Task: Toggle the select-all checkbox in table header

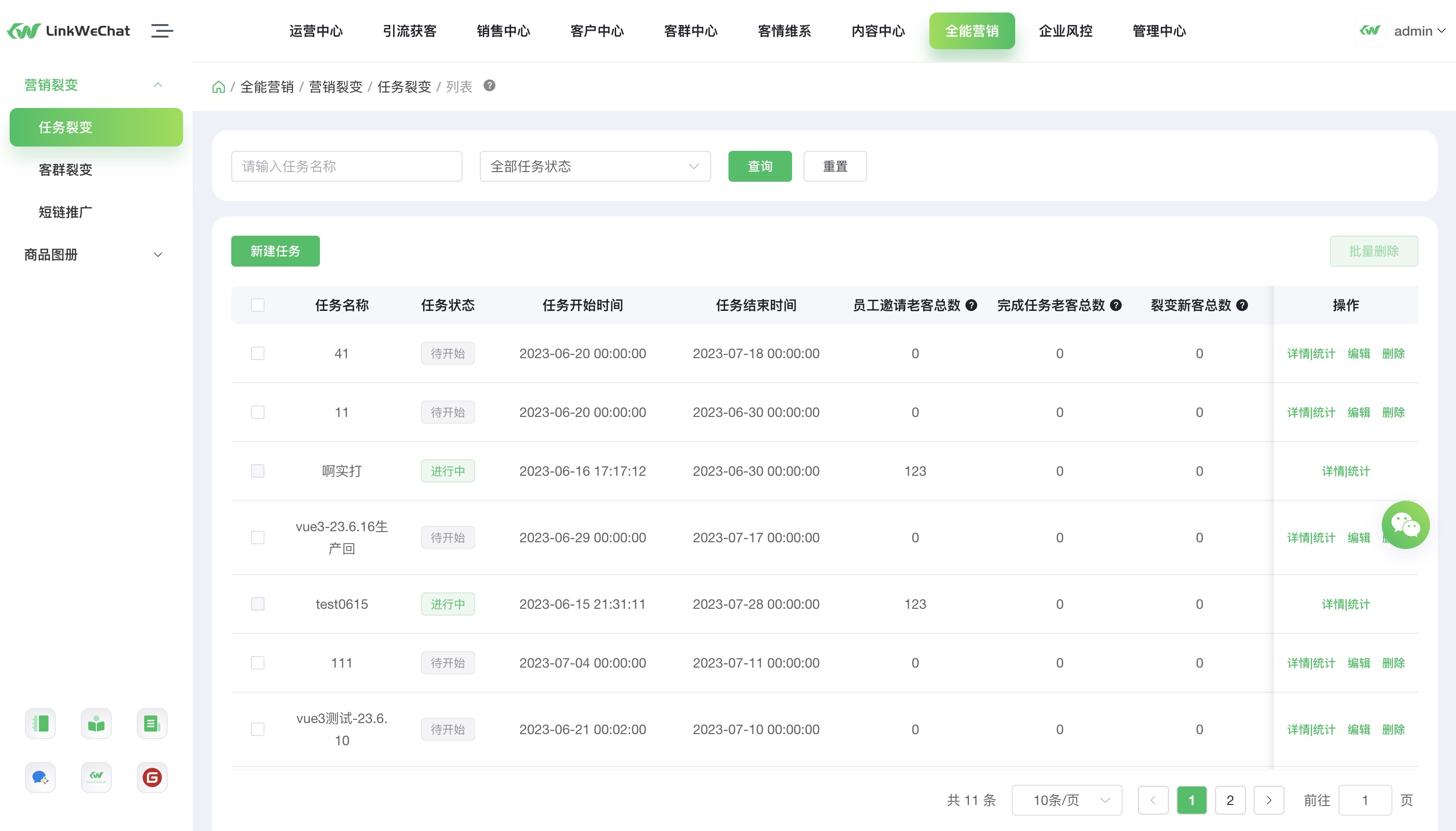Action: pyautogui.click(x=258, y=305)
